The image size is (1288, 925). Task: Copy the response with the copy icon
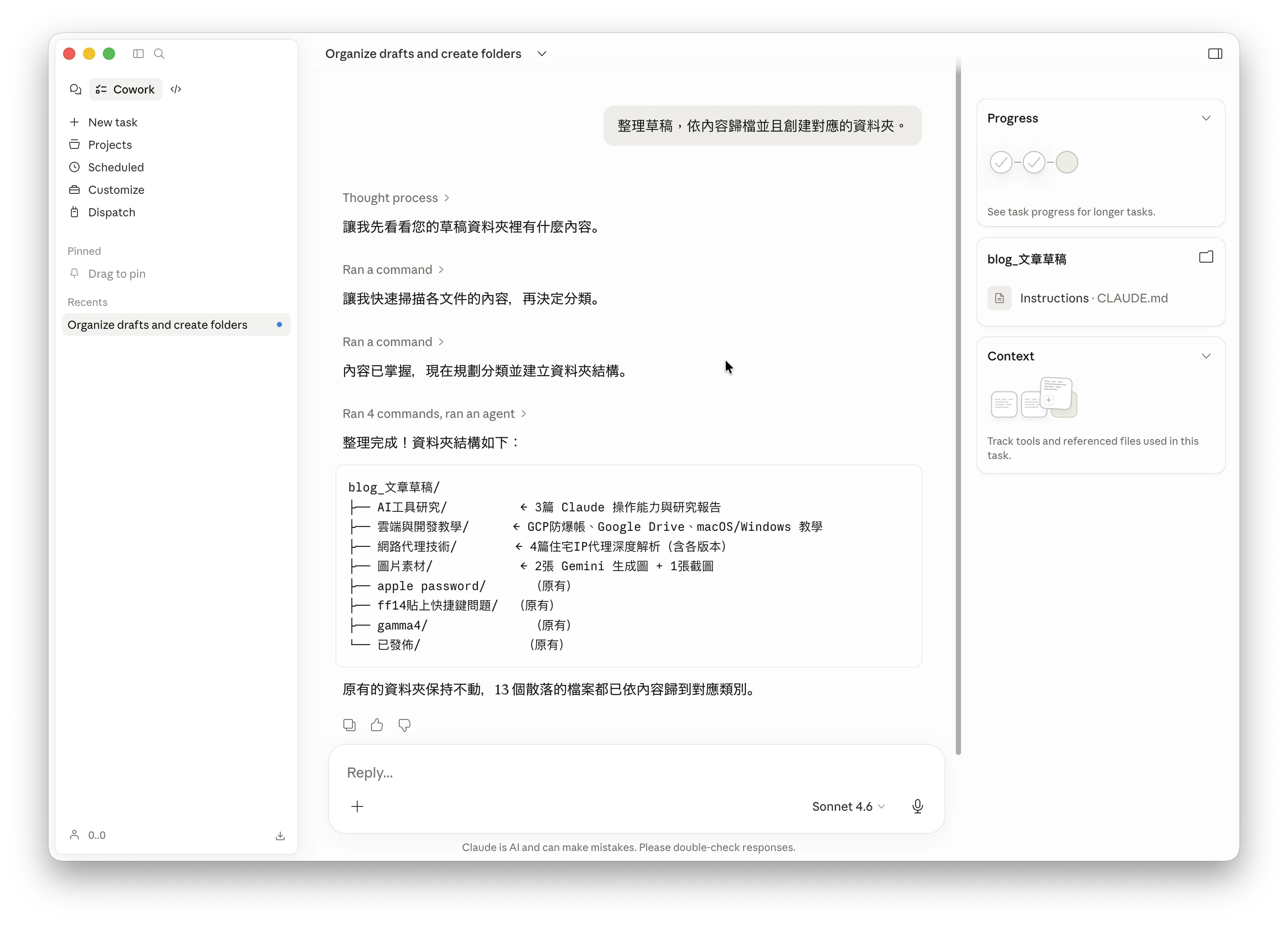tap(349, 724)
